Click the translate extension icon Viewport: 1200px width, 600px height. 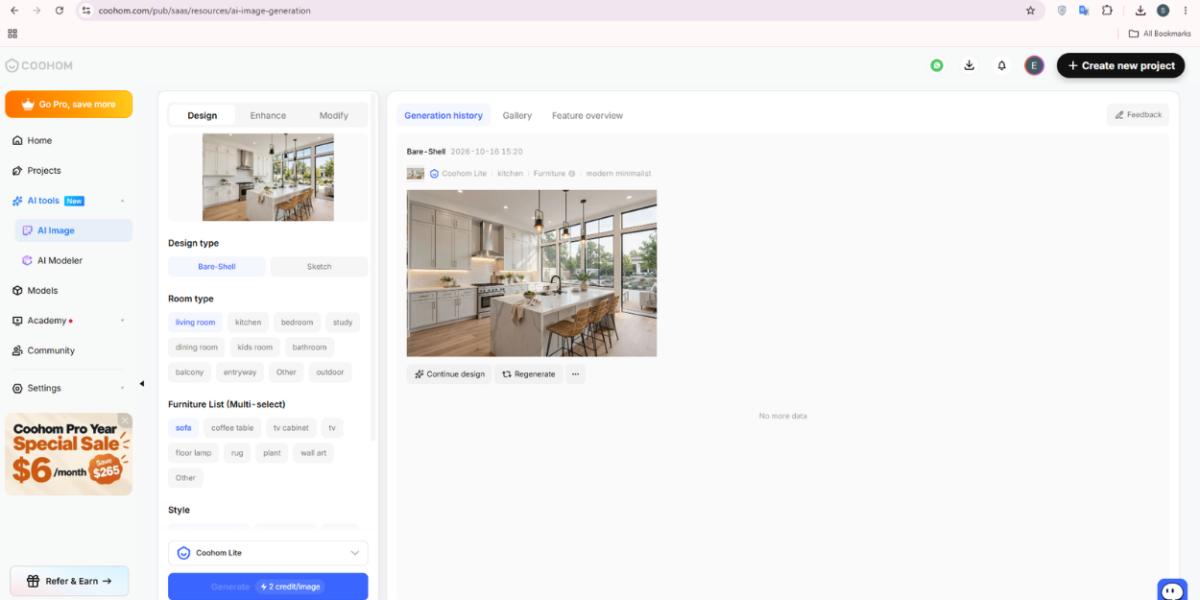pos(1084,10)
